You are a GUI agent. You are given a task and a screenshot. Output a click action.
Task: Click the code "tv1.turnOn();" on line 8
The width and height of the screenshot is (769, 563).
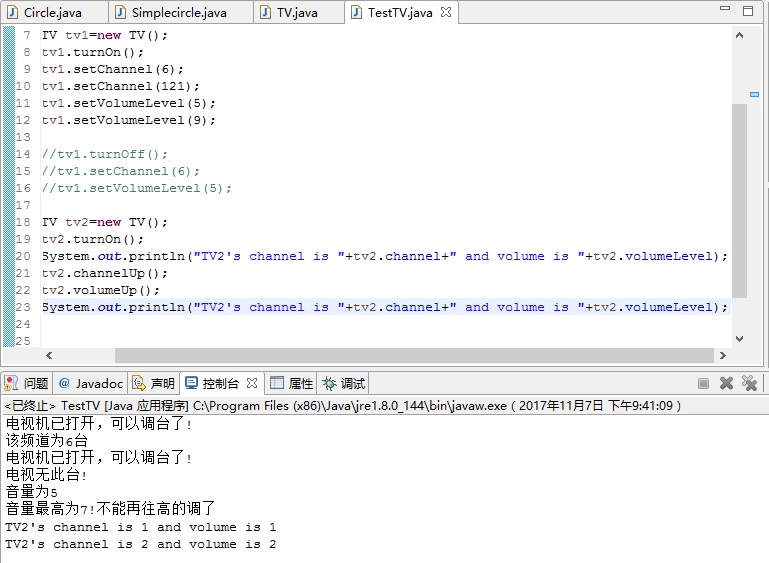[93, 52]
